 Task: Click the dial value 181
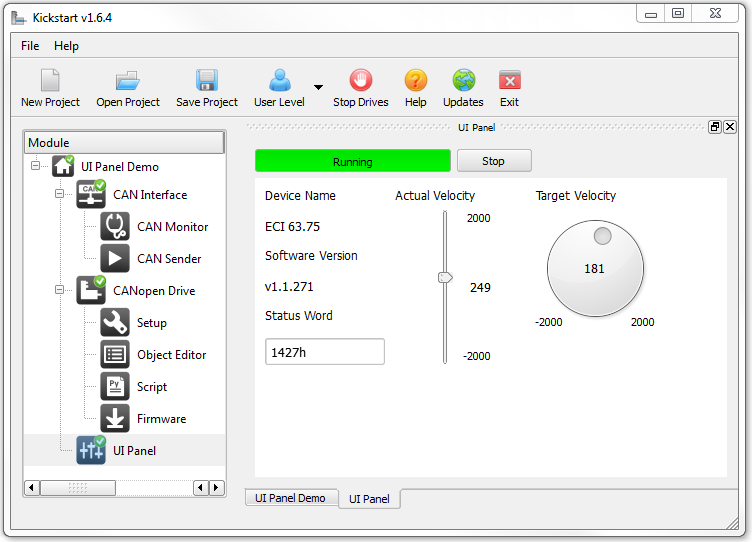594,269
